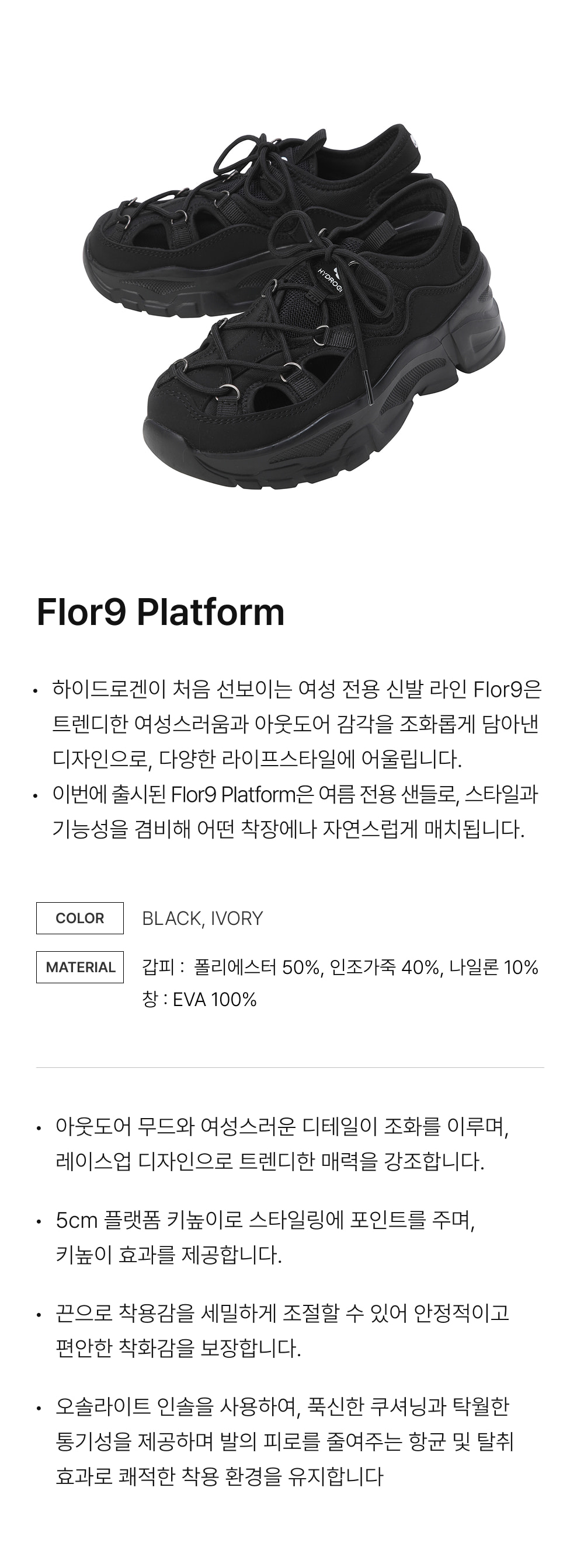Click the "Flor9 Platform" product heading
The height and width of the screenshot is (1568, 584).
[x=161, y=612]
